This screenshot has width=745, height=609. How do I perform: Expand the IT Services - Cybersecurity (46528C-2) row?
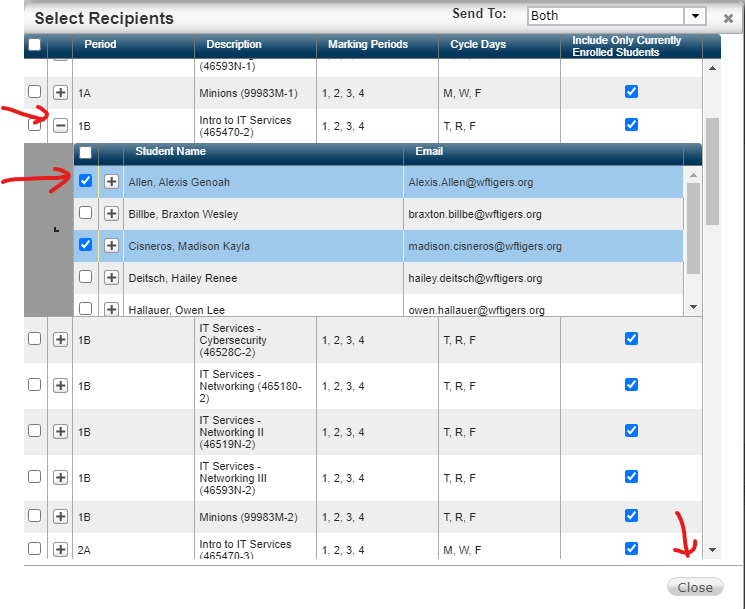pyautogui.click(x=60, y=340)
